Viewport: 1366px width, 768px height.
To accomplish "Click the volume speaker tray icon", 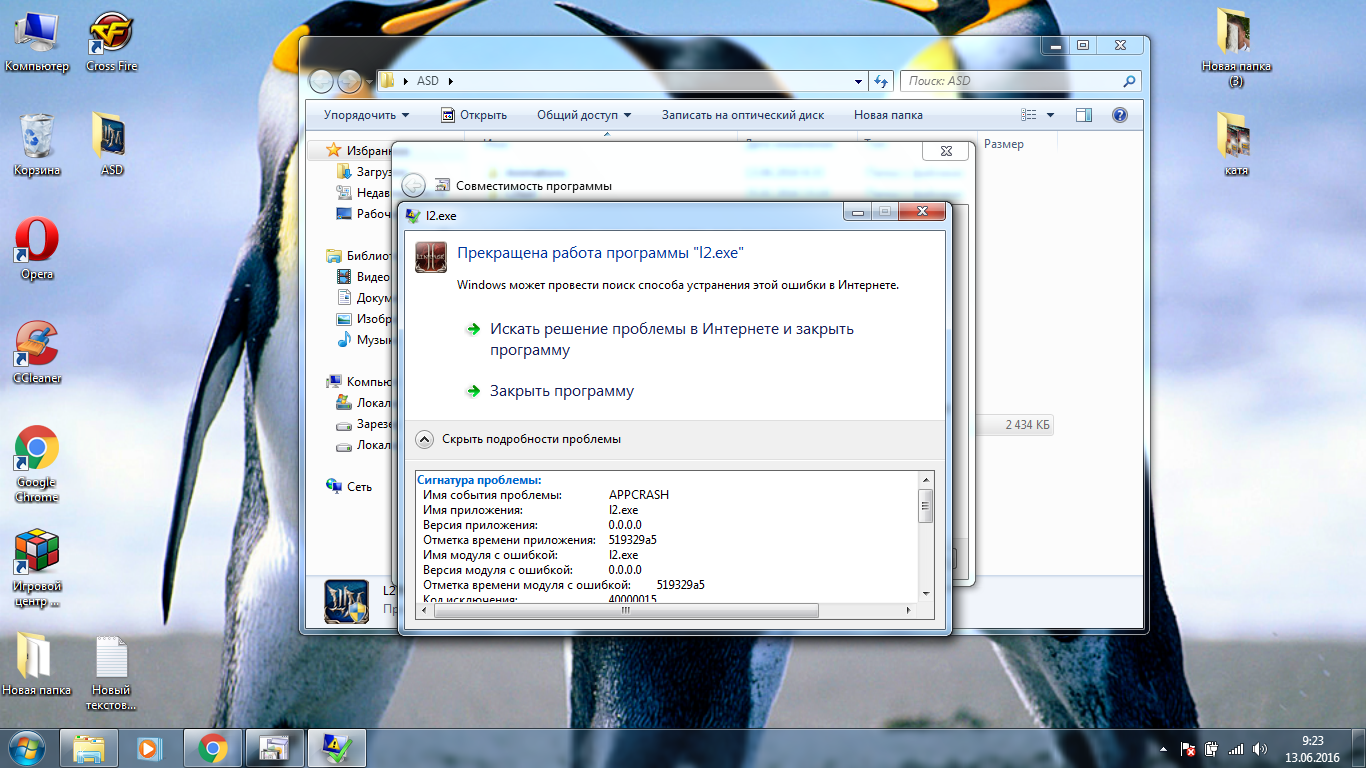I will tap(1259, 748).
